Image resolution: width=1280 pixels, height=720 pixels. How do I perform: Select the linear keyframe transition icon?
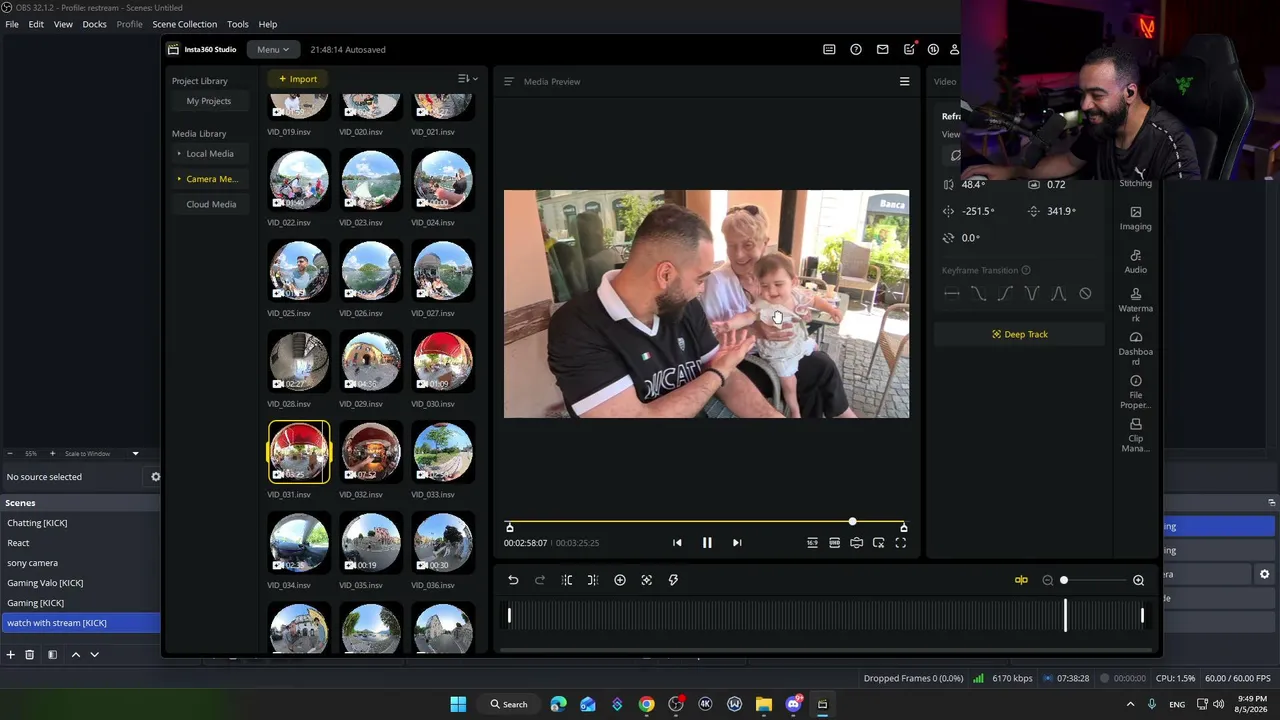point(952,294)
